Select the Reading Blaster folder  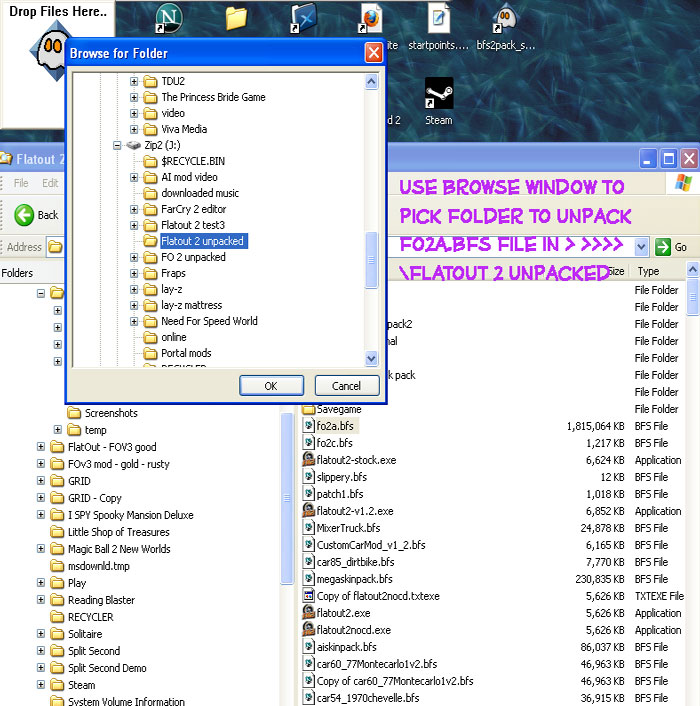coord(101,600)
